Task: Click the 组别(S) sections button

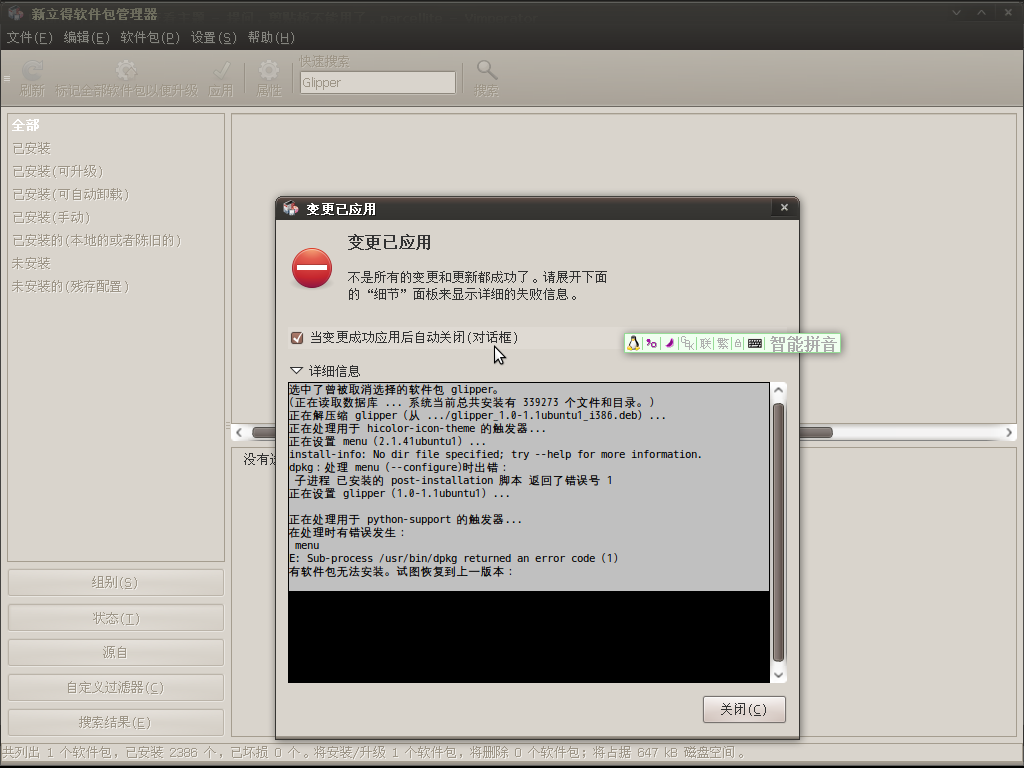Action: (116, 583)
